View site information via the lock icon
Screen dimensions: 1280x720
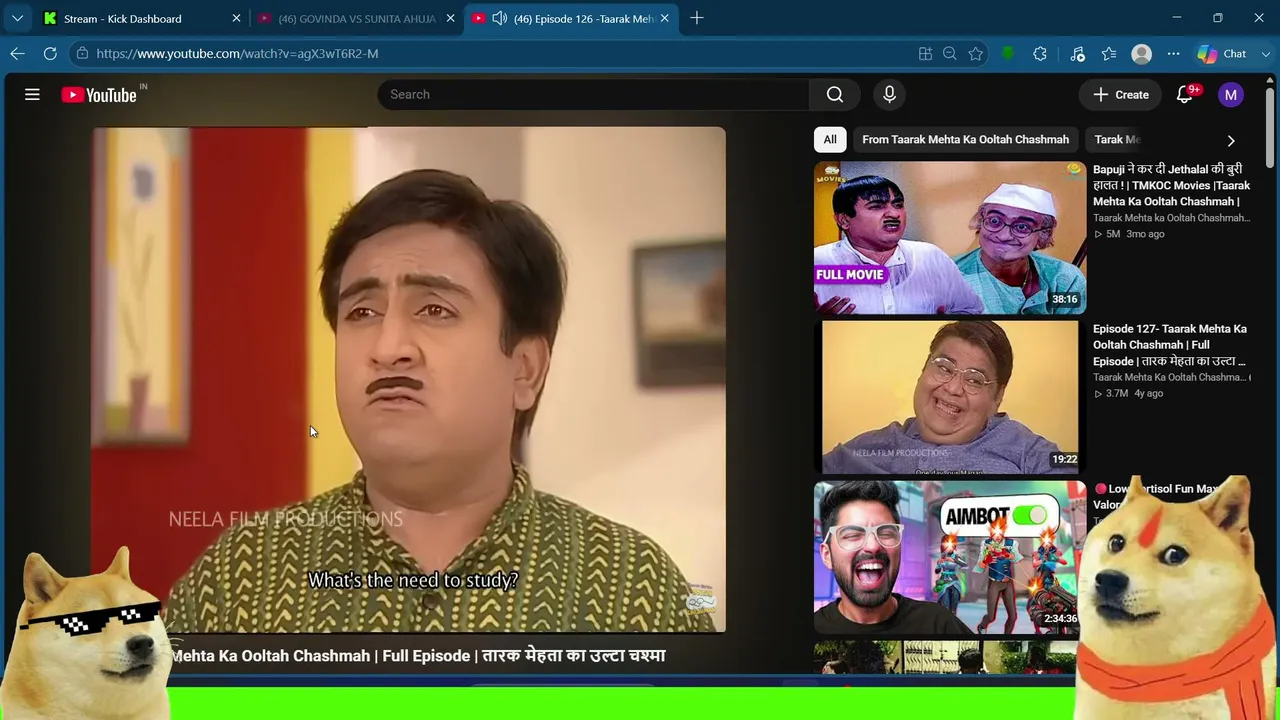82,53
